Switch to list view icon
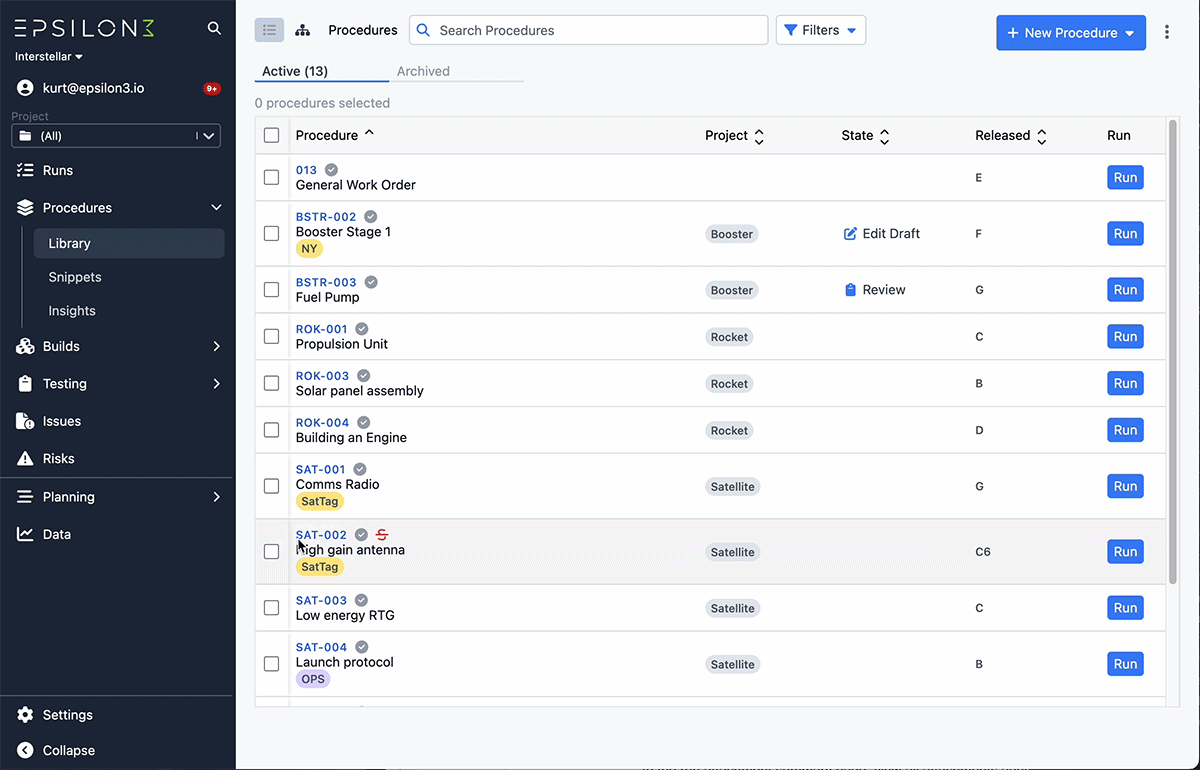Screen dimensions: 1200x770 point(269,30)
